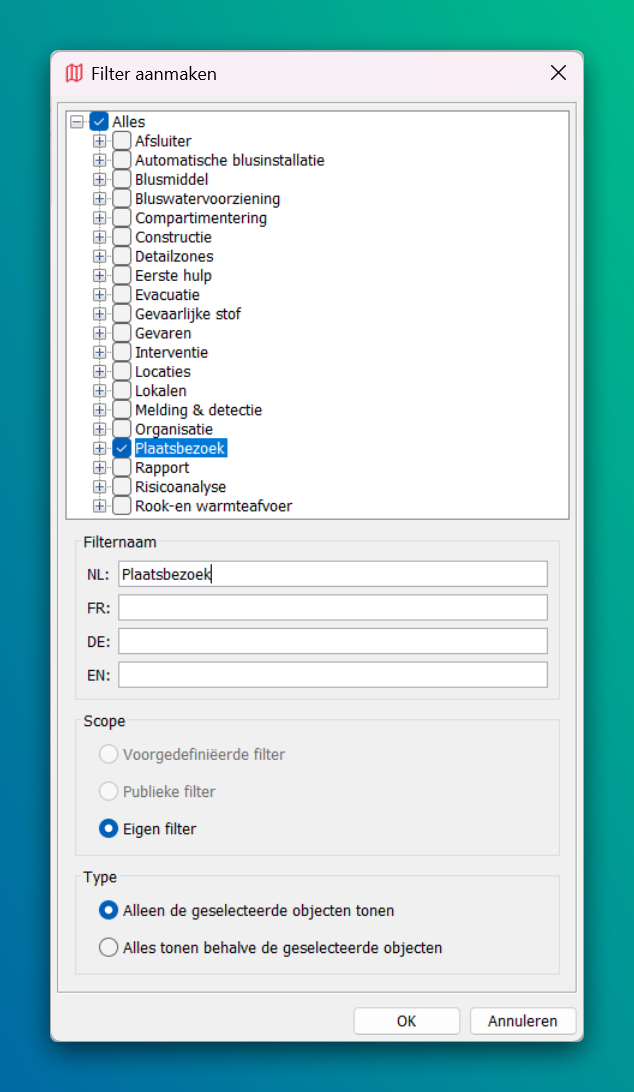The image size is (634, 1092).
Task: Click the map icon in the title bar
Action: click(75, 73)
